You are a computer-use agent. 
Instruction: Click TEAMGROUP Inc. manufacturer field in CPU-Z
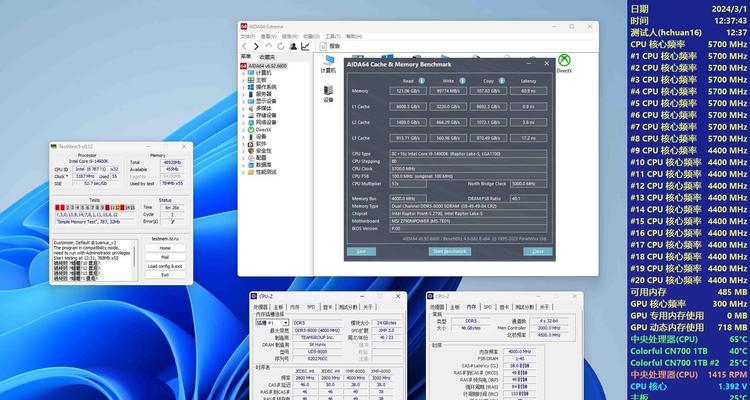click(316, 338)
